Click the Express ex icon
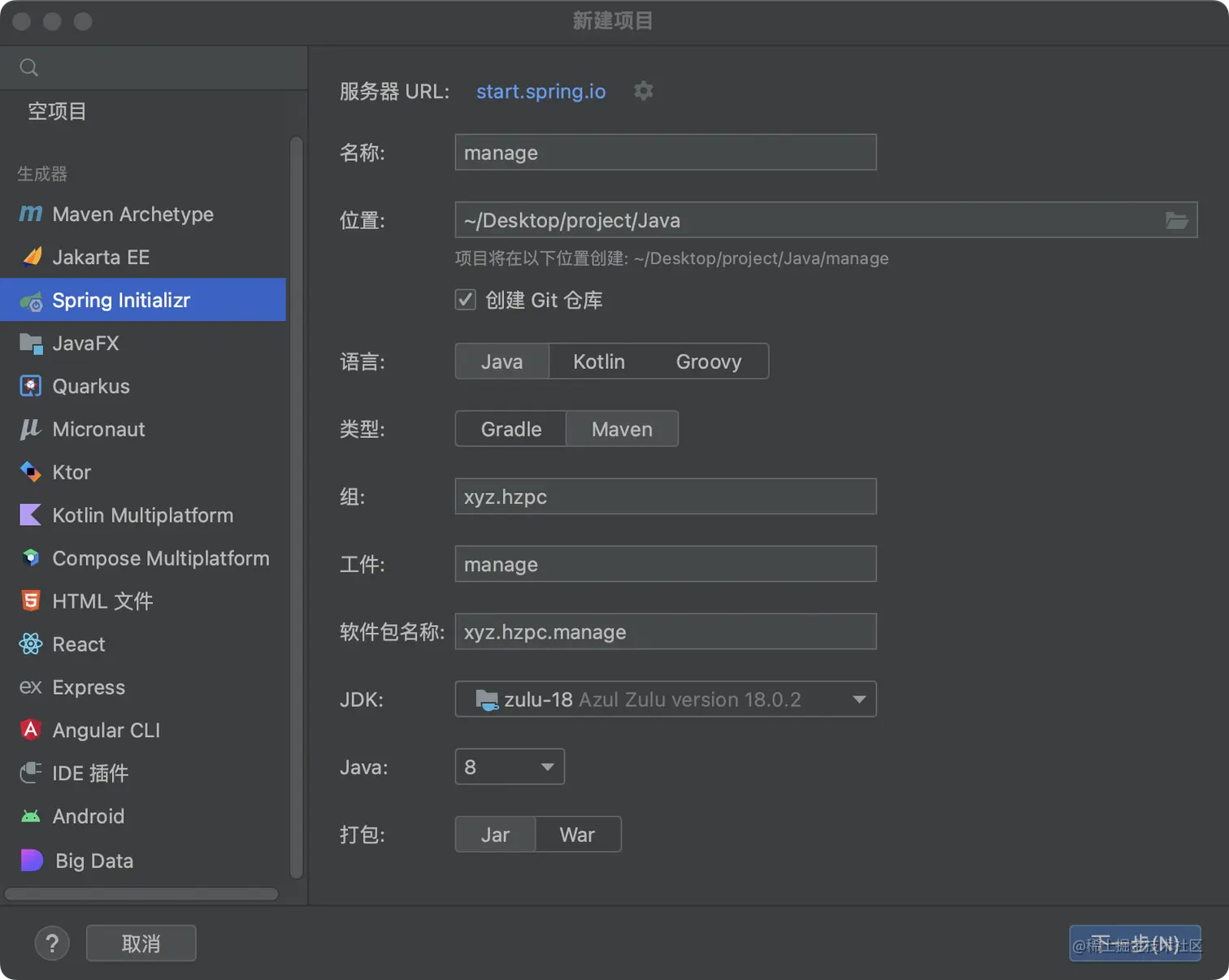1229x980 pixels. pos(31,687)
